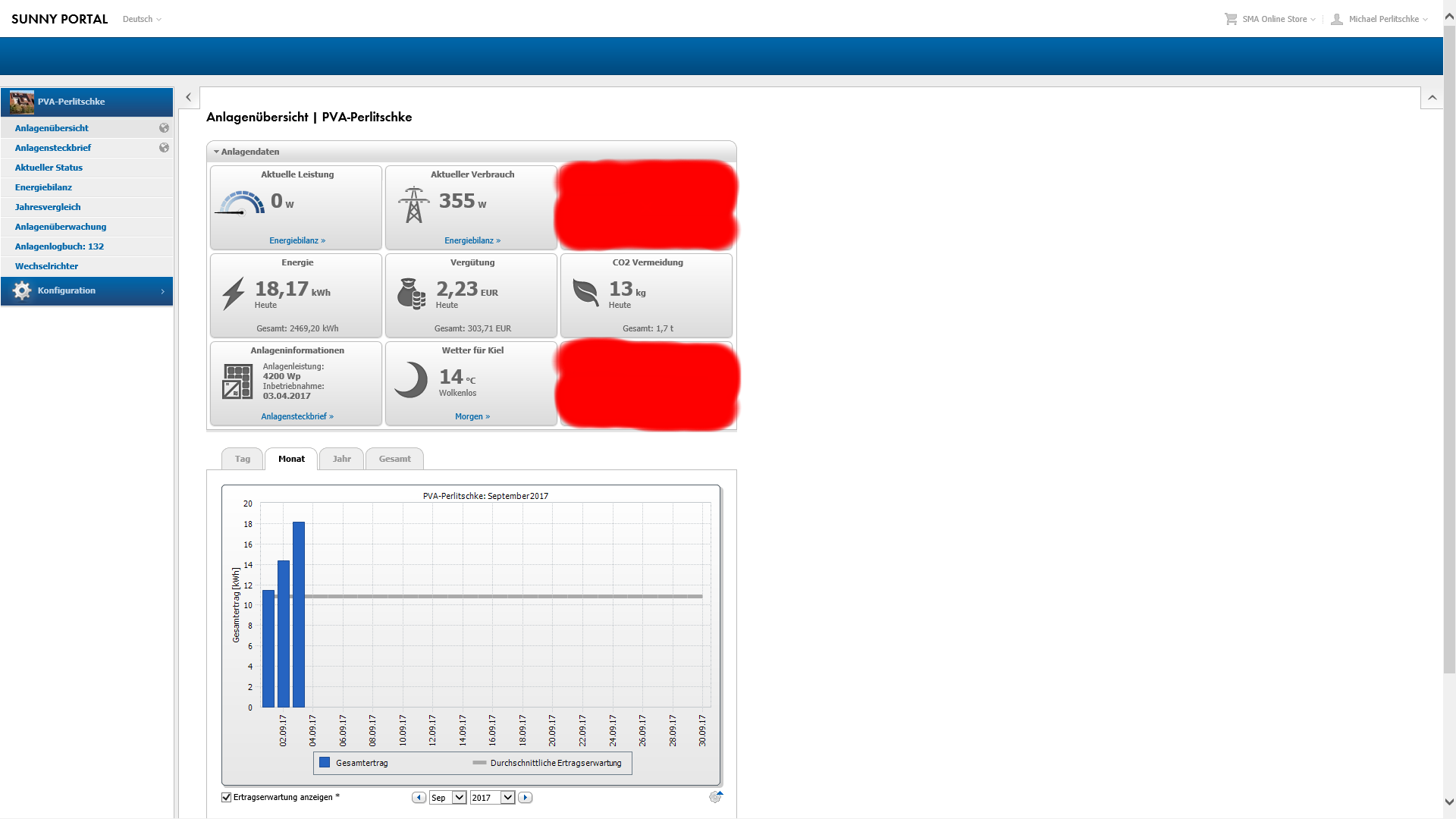The image size is (1456, 819).
Task: Click the shopping cart icon
Action: click(1230, 19)
